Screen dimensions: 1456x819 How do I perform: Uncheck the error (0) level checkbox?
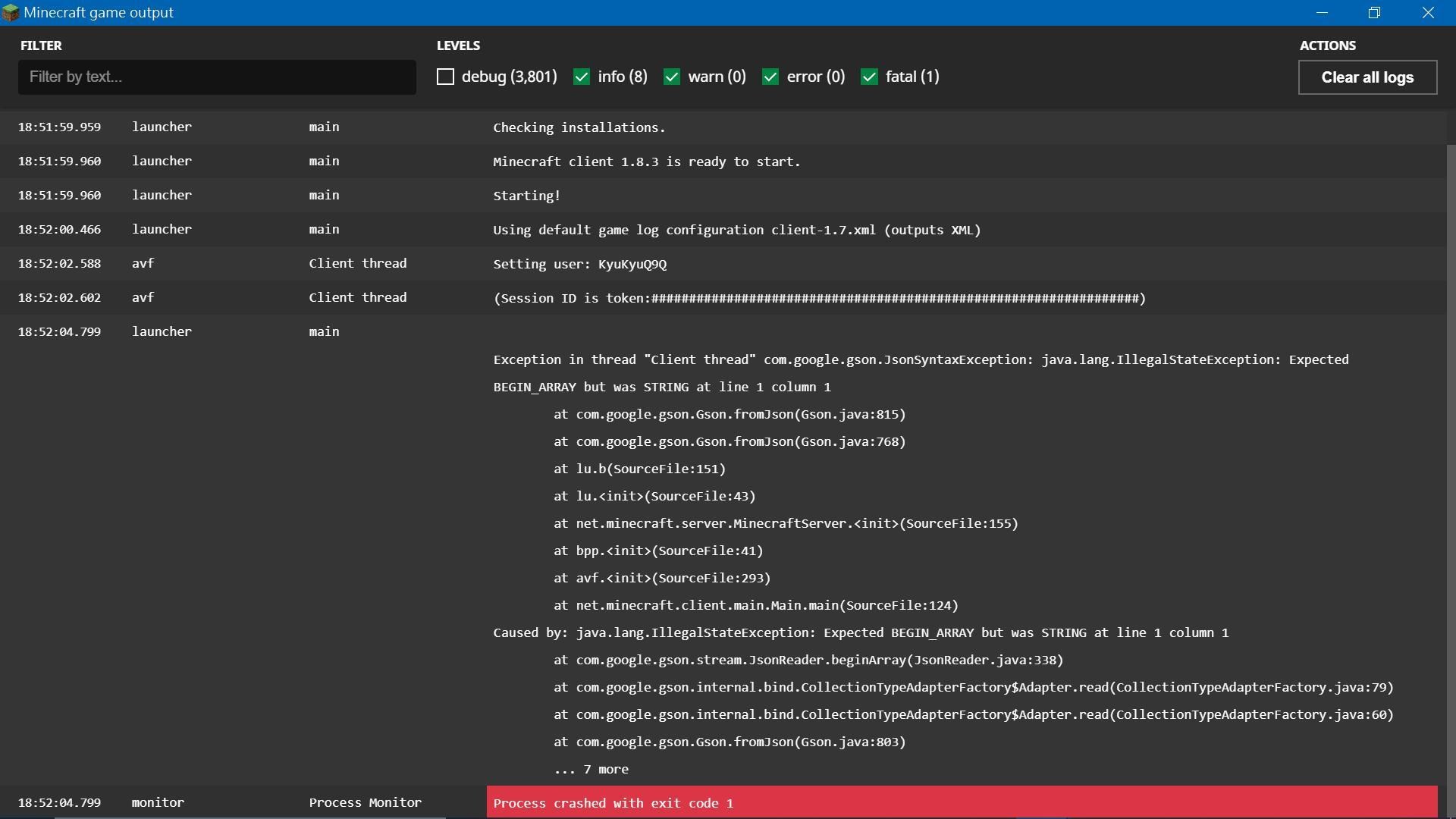point(770,77)
